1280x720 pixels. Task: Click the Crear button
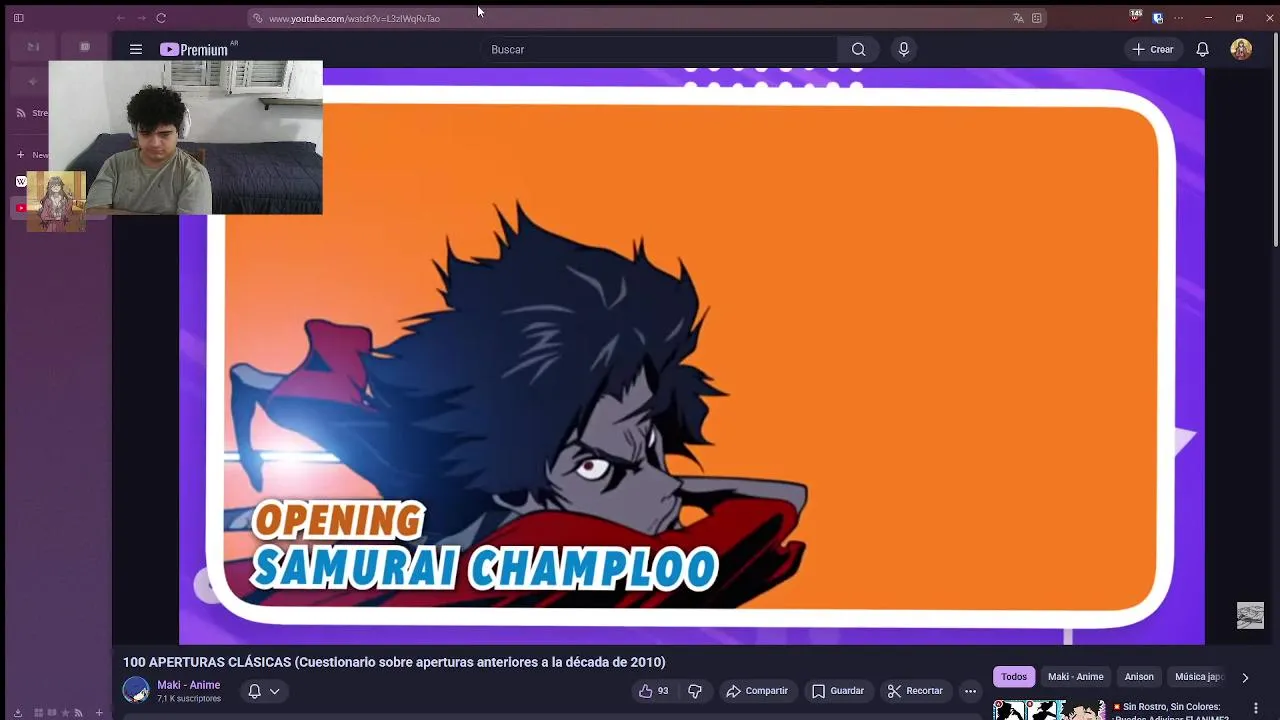[1152, 49]
